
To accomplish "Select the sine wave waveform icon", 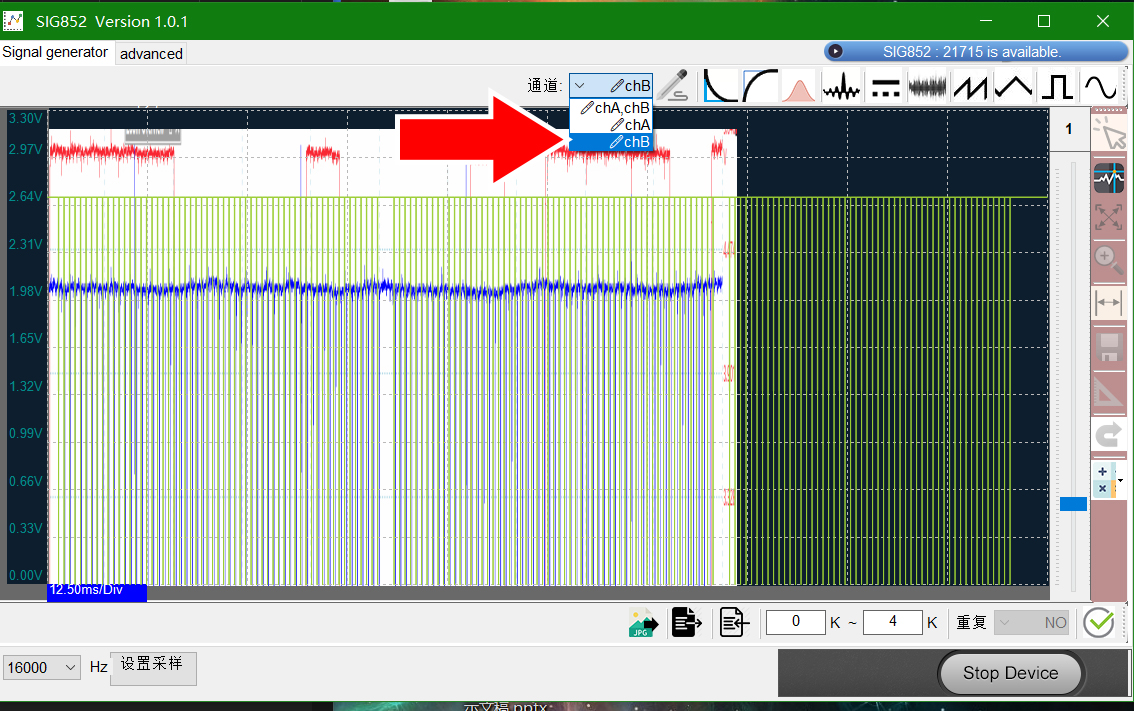I will pos(1100,87).
